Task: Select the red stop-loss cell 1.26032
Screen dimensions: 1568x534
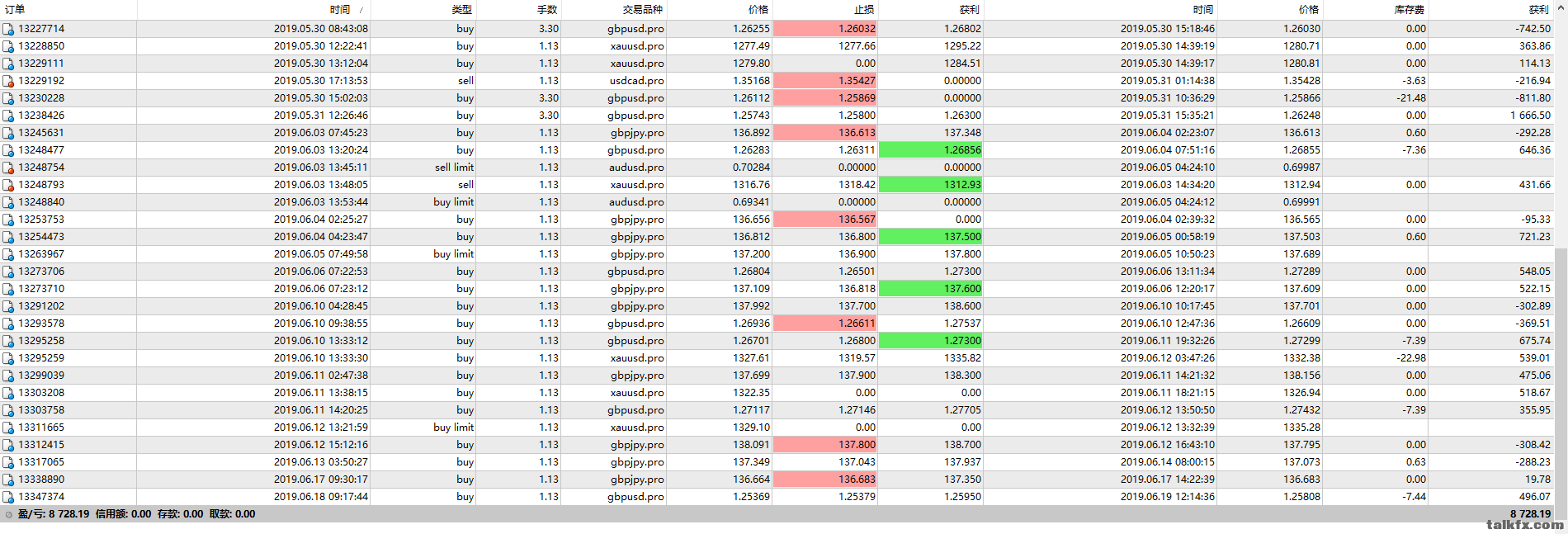Action: (x=825, y=29)
